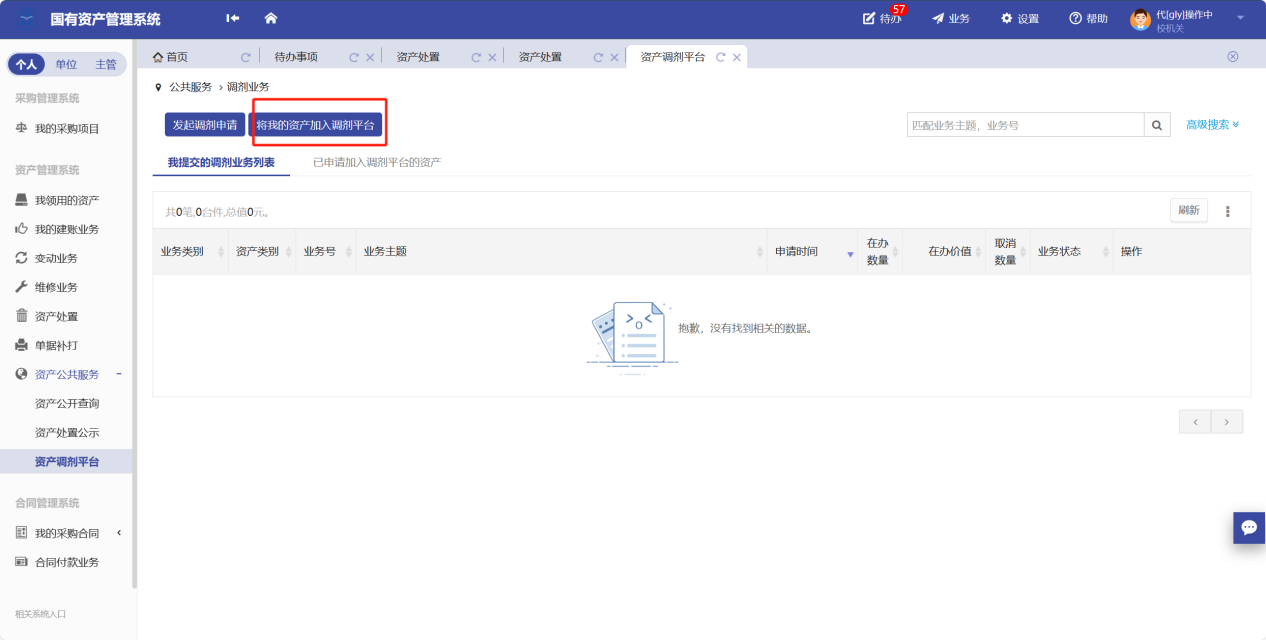Click the search magnifier icon
1266x640 pixels.
pyautogui.click(x=1157, y=125)
